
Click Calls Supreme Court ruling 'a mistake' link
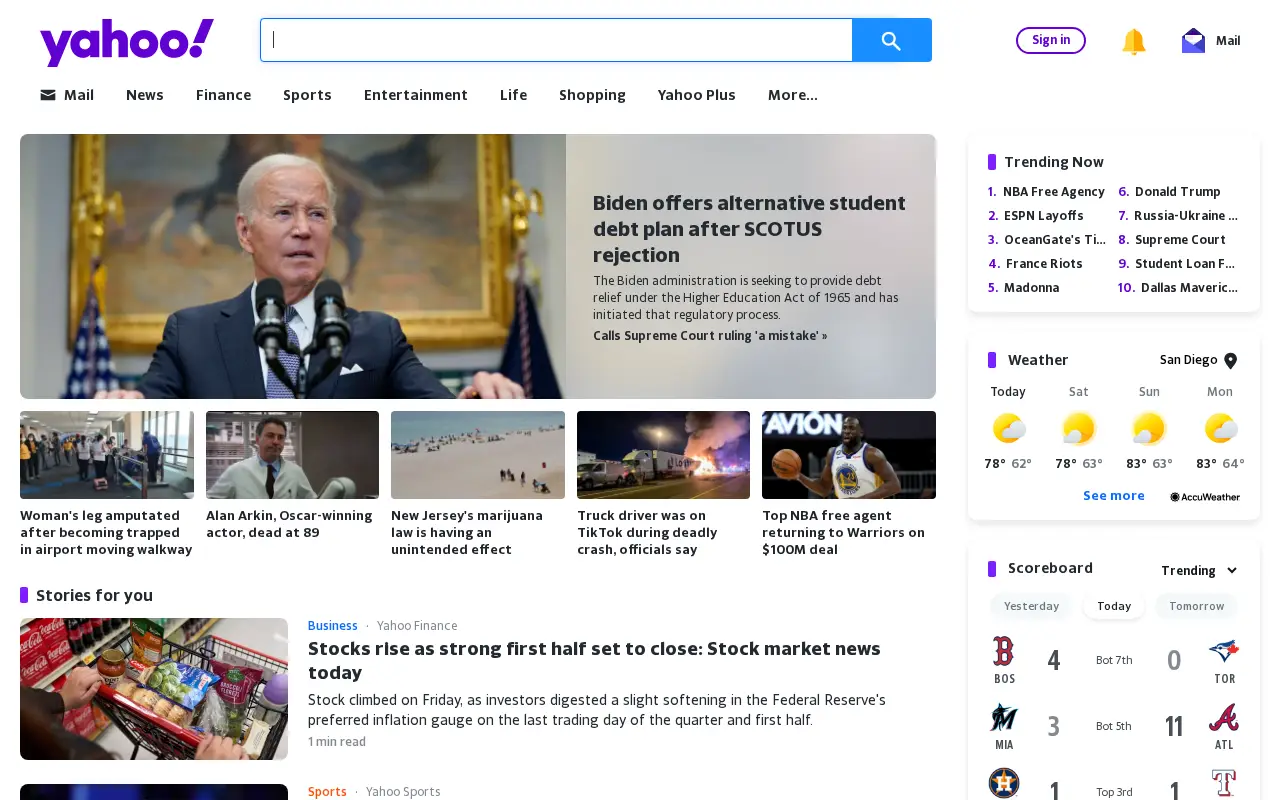(x=710, y=336)
